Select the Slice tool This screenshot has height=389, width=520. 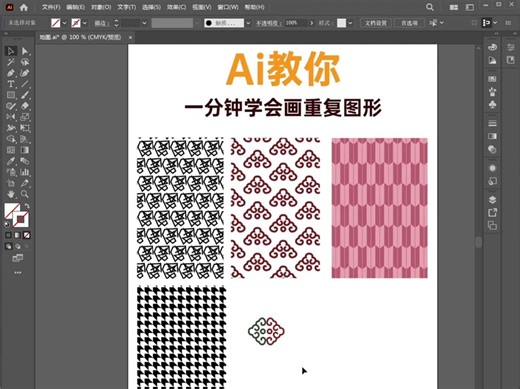(25, 183)
